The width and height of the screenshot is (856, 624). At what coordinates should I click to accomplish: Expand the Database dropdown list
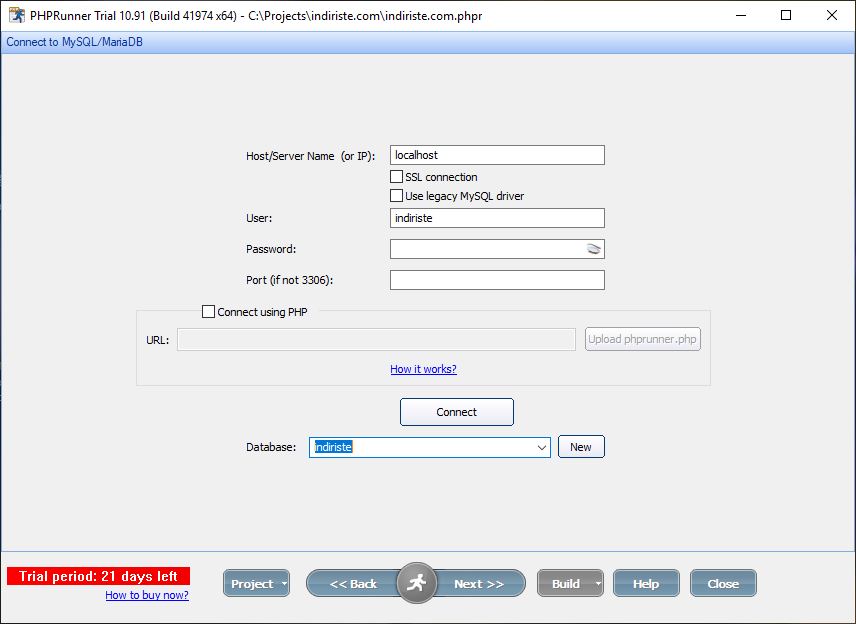(x=542, y=447)
